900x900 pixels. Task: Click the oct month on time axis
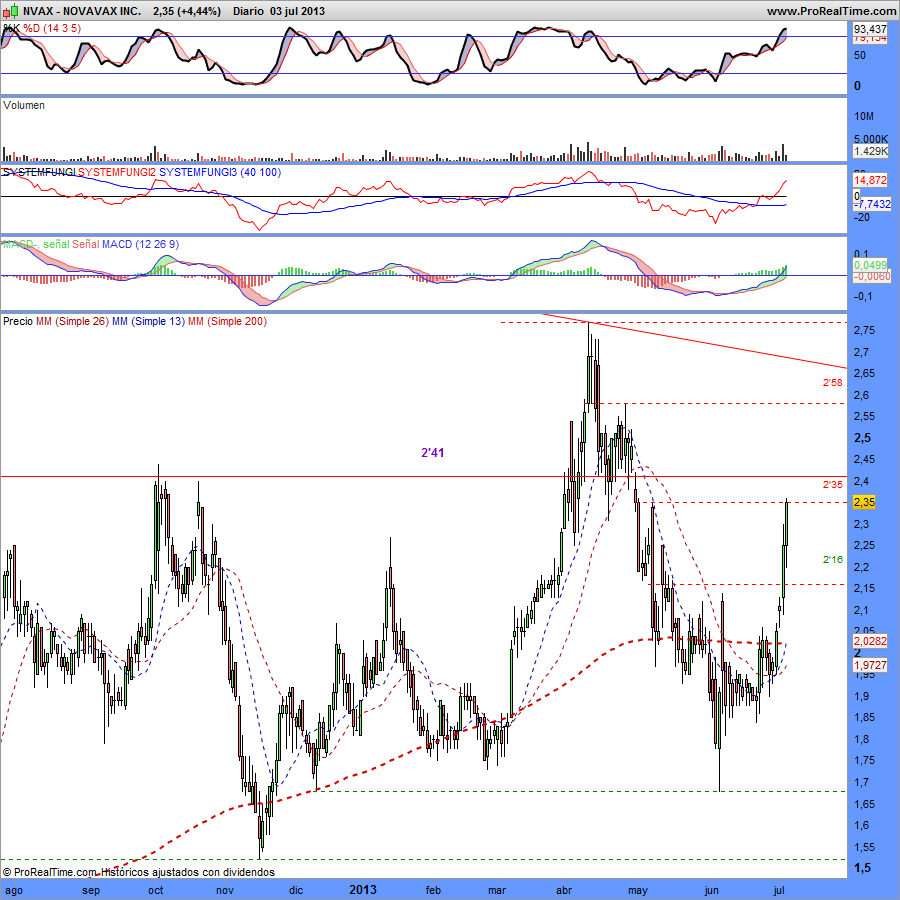(x=156, y=891)
